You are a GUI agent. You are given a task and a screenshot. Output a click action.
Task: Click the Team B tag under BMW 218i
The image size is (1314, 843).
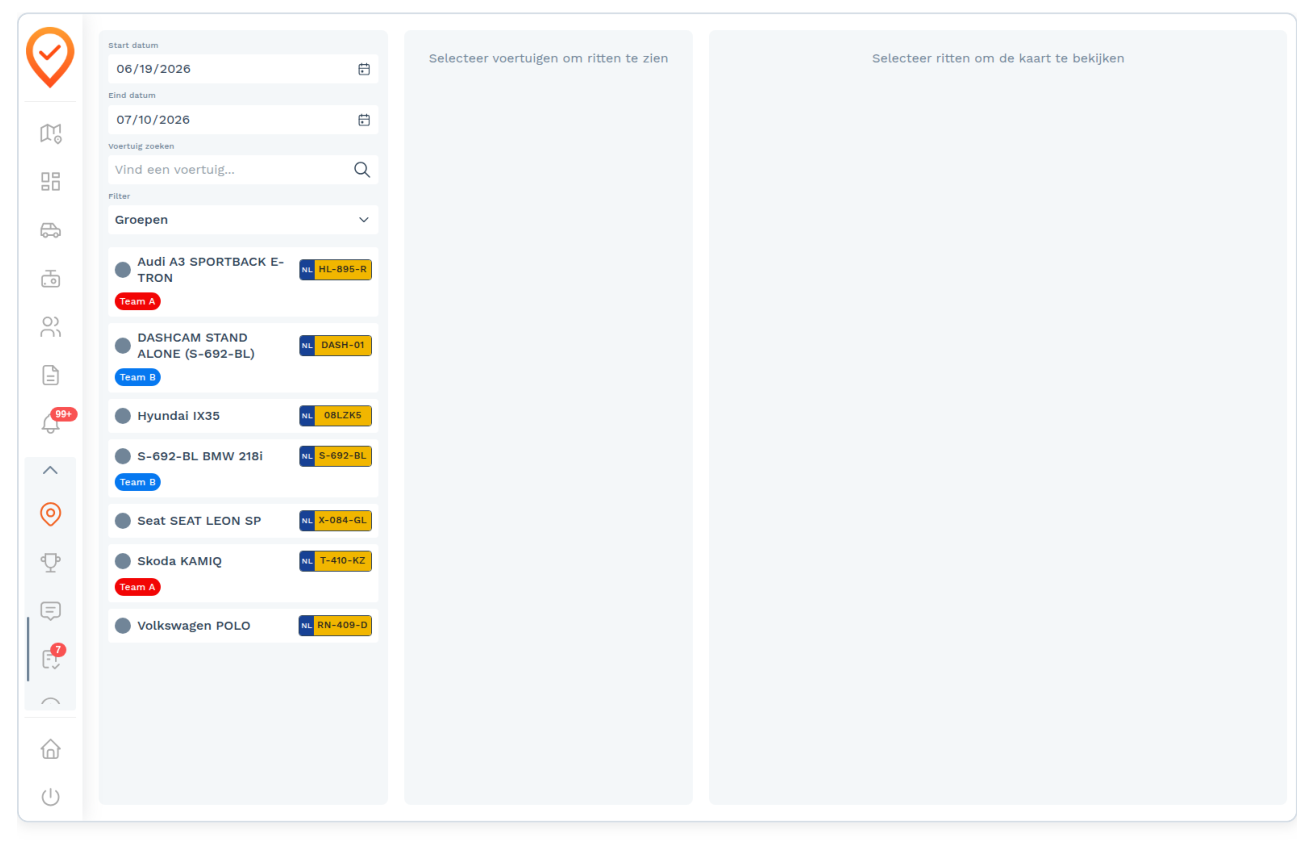point(138,482)
